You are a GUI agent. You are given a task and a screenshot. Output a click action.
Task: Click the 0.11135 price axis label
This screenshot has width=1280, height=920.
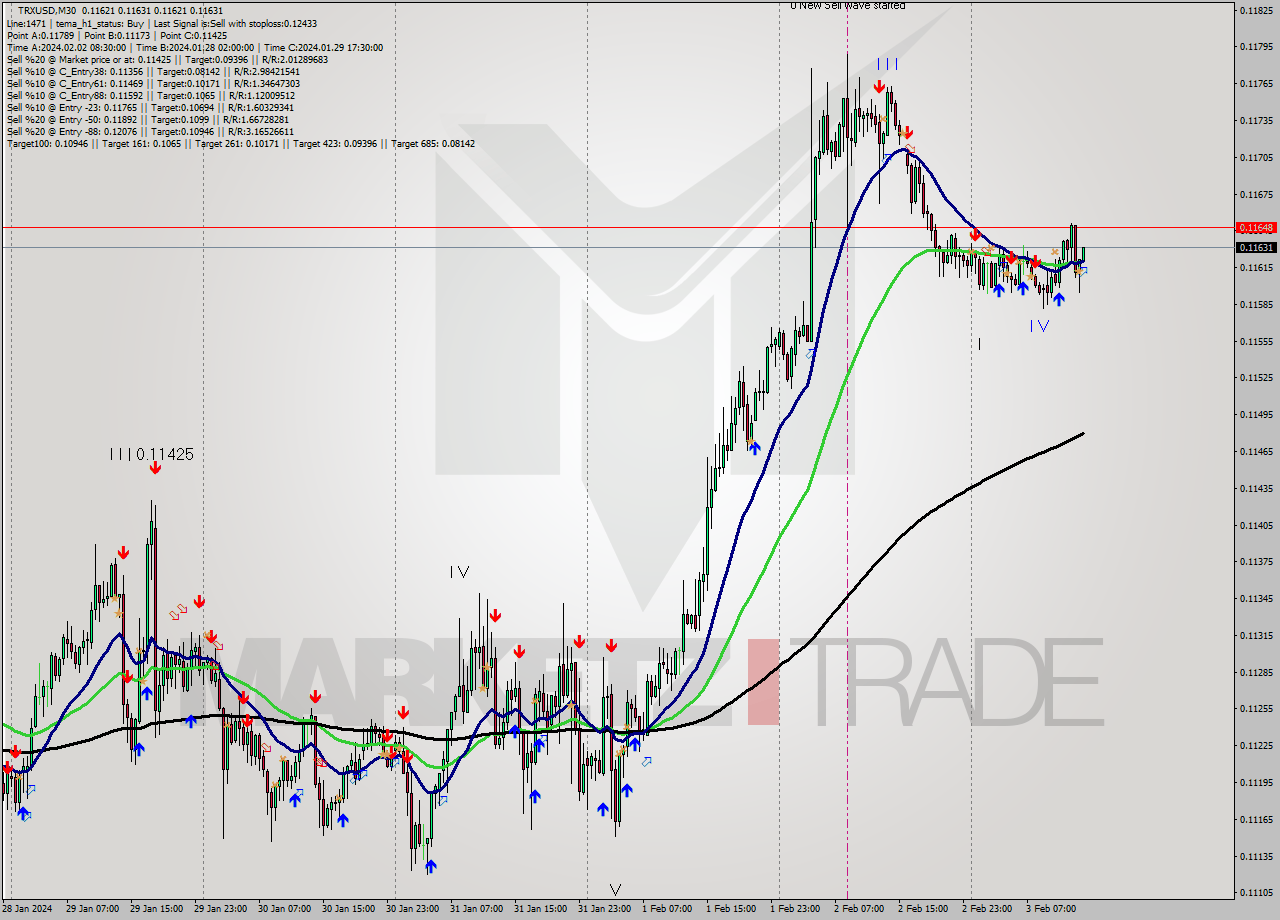pyautogui.click(x=1256, y=857)
